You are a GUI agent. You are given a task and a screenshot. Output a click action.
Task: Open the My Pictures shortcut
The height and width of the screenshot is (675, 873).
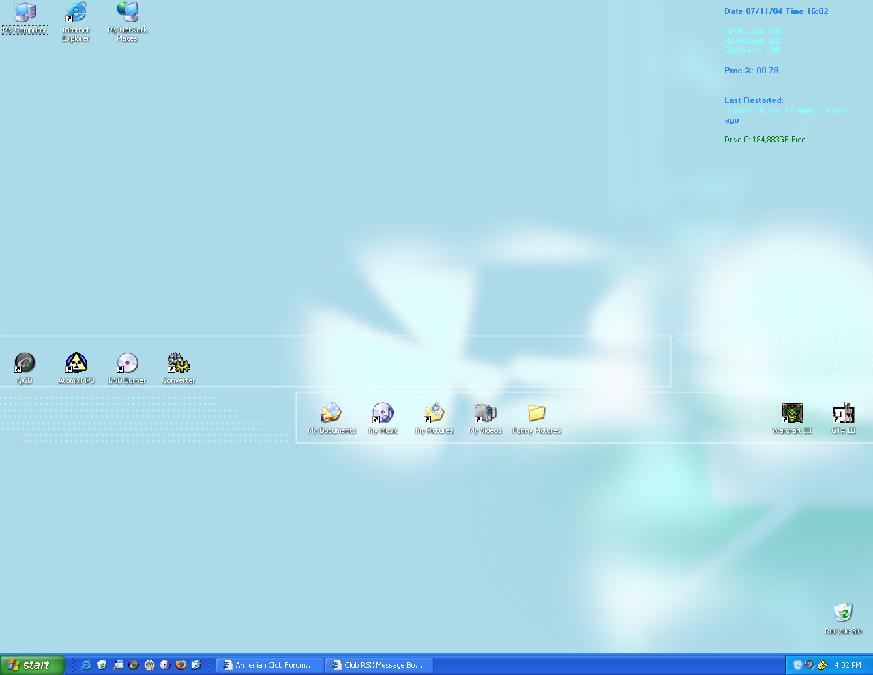point(434,413)
